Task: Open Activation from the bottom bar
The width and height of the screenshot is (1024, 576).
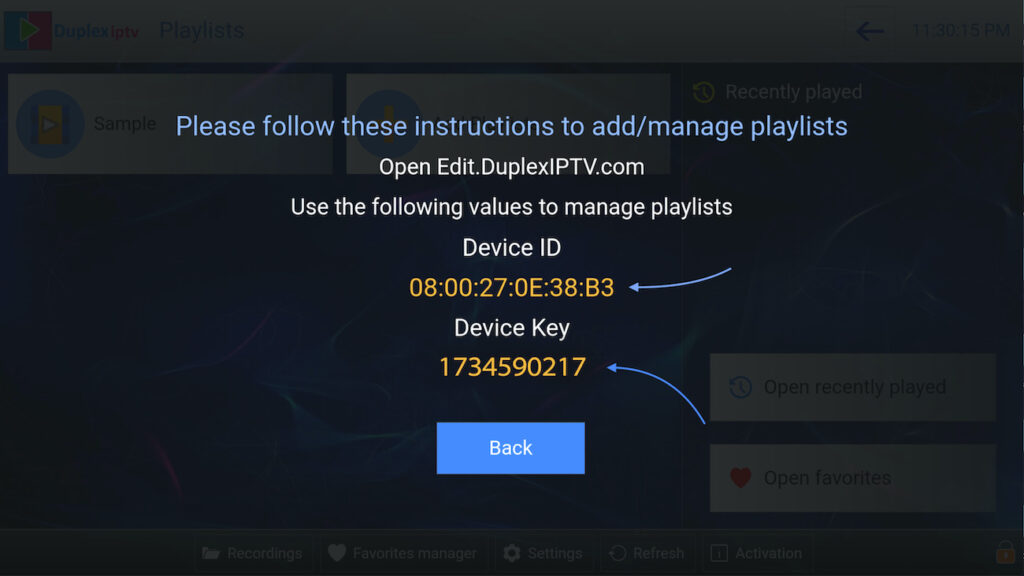Action: click(x=756, y=554)
